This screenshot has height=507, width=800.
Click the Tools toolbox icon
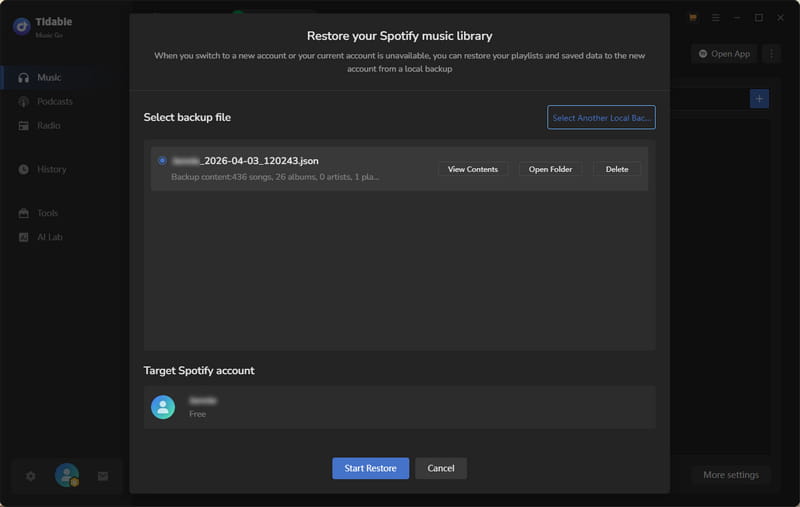(x=23, y=213)
